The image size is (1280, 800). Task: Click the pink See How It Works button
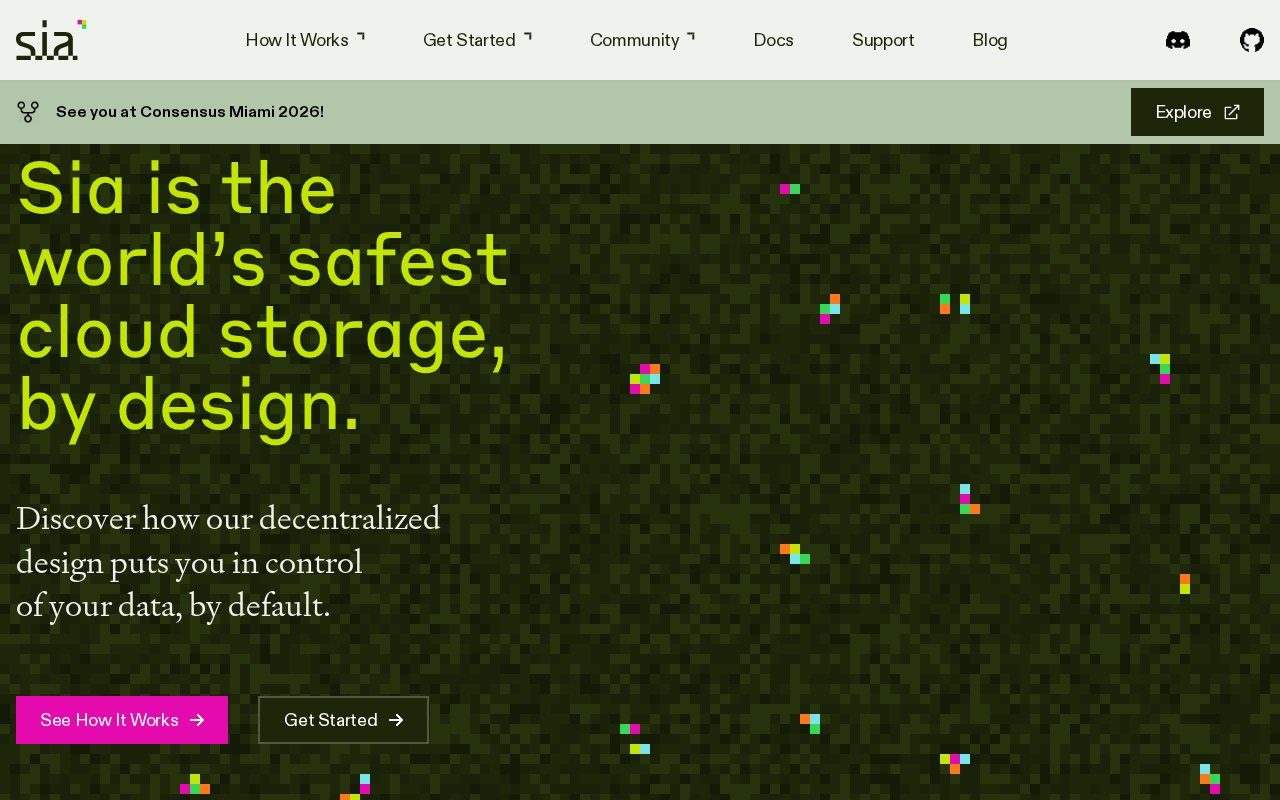coord(122,720)
